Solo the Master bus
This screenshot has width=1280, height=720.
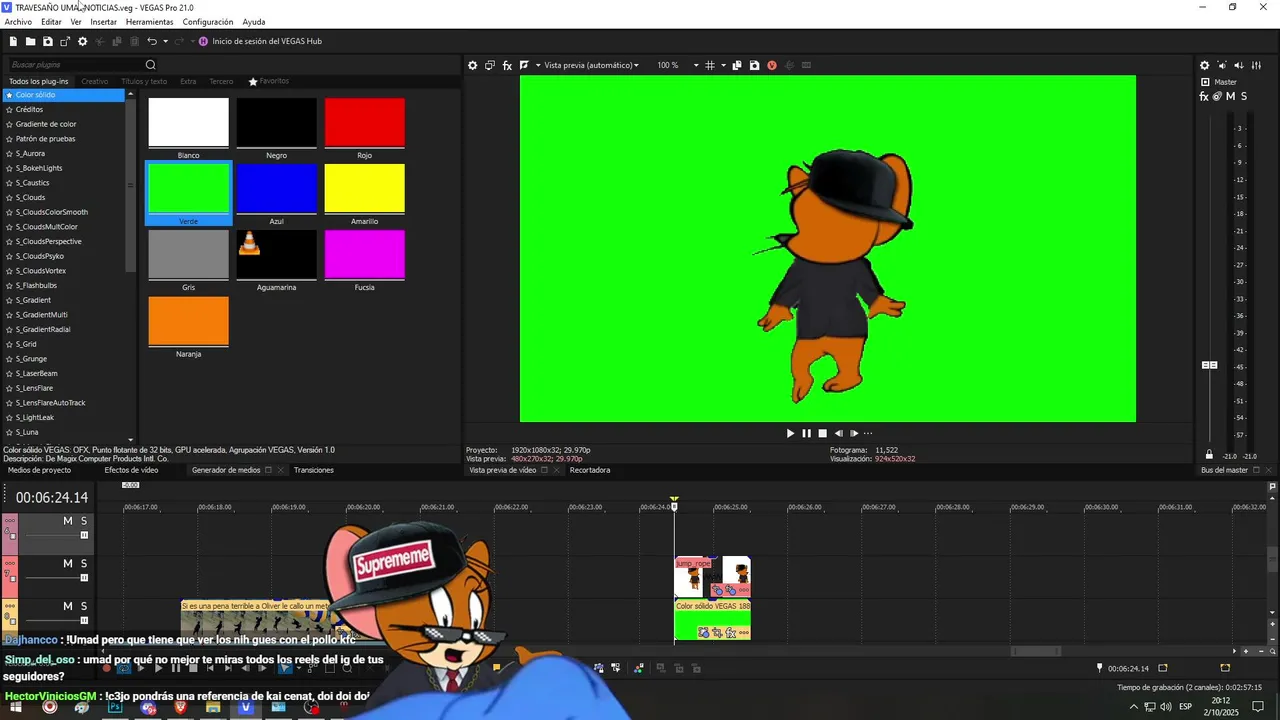(x=1244, y=96)
